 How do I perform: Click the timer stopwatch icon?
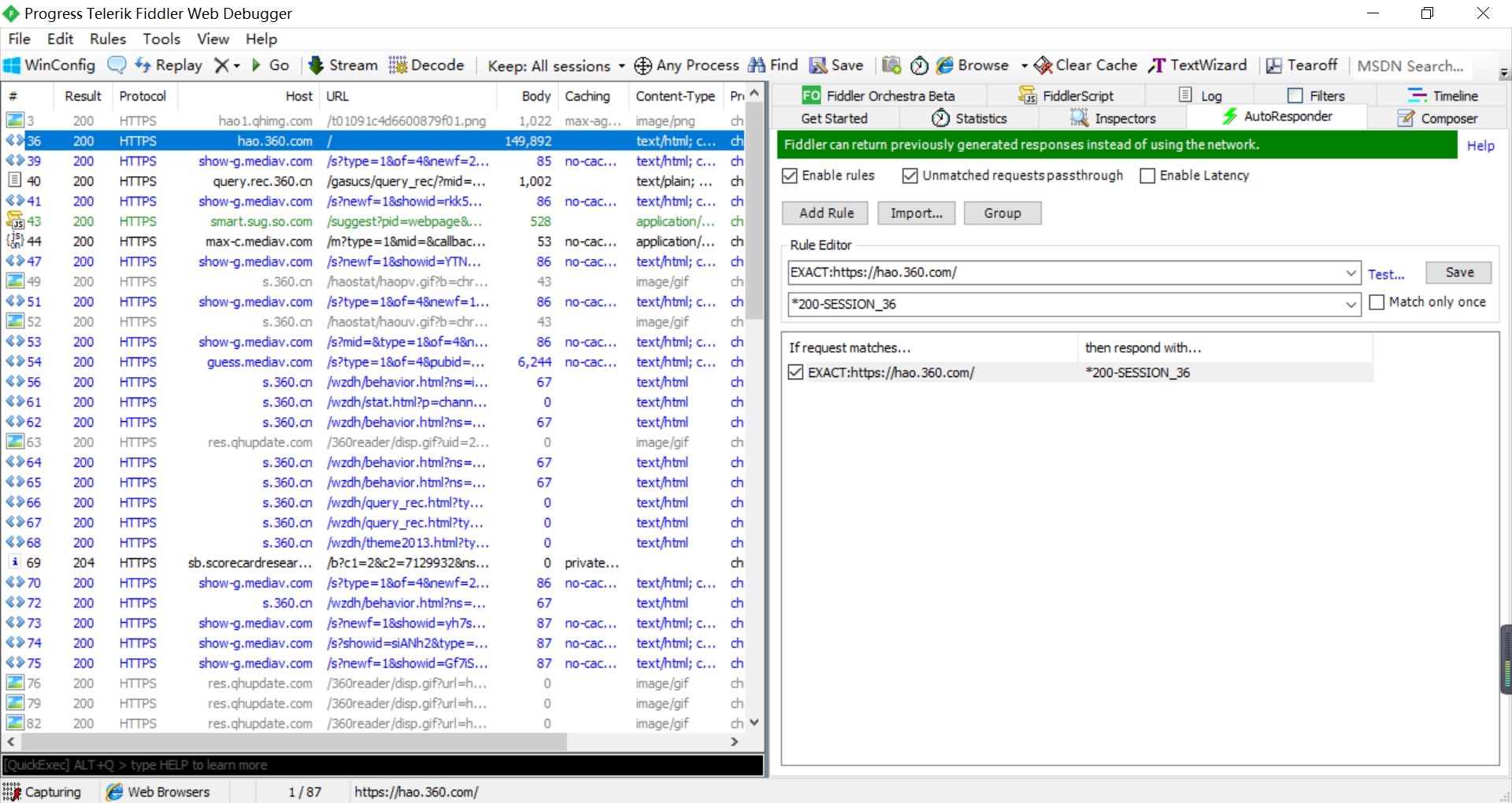919,65
